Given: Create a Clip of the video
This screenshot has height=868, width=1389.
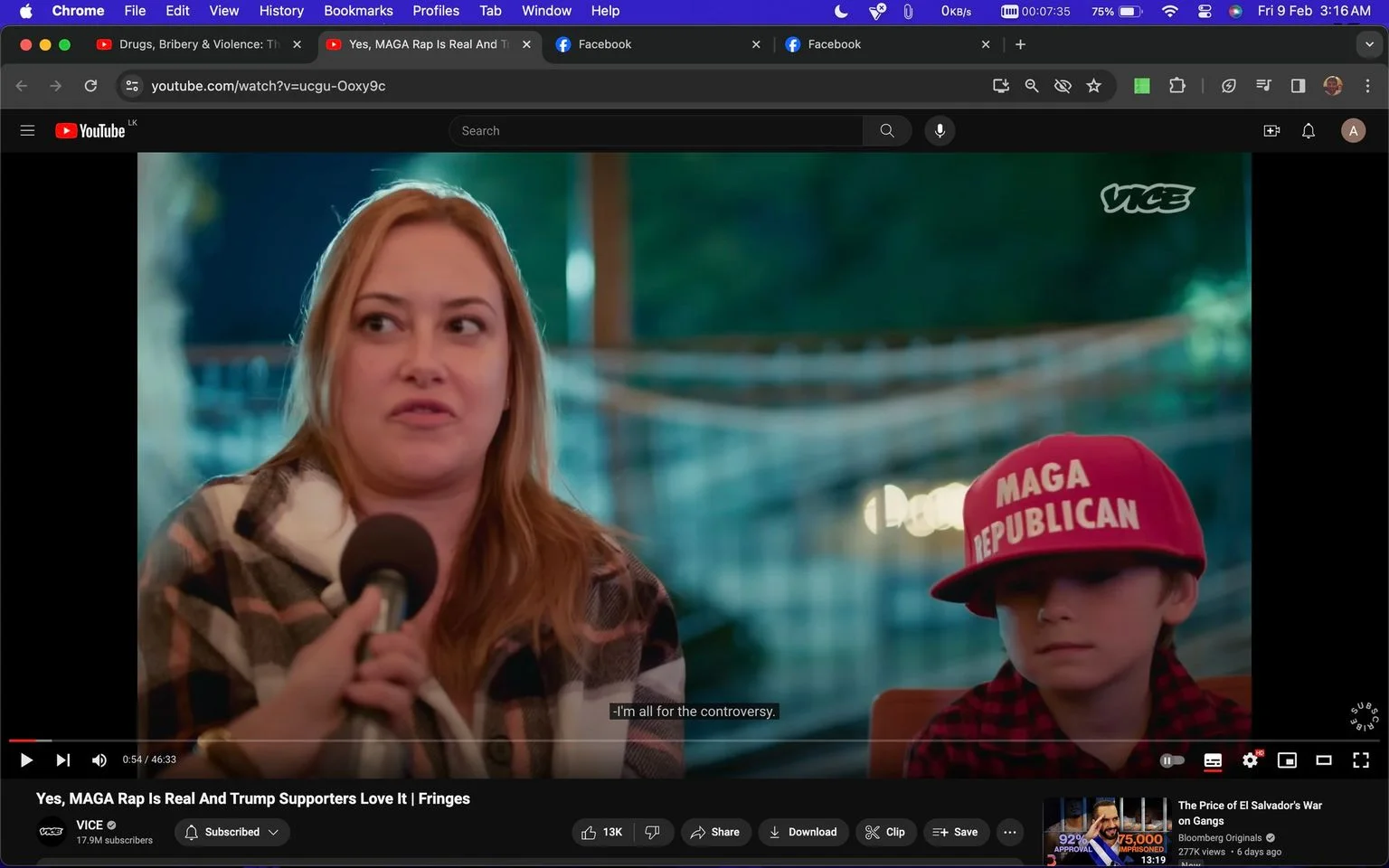Looking at the screenshot, I should 885,833.
